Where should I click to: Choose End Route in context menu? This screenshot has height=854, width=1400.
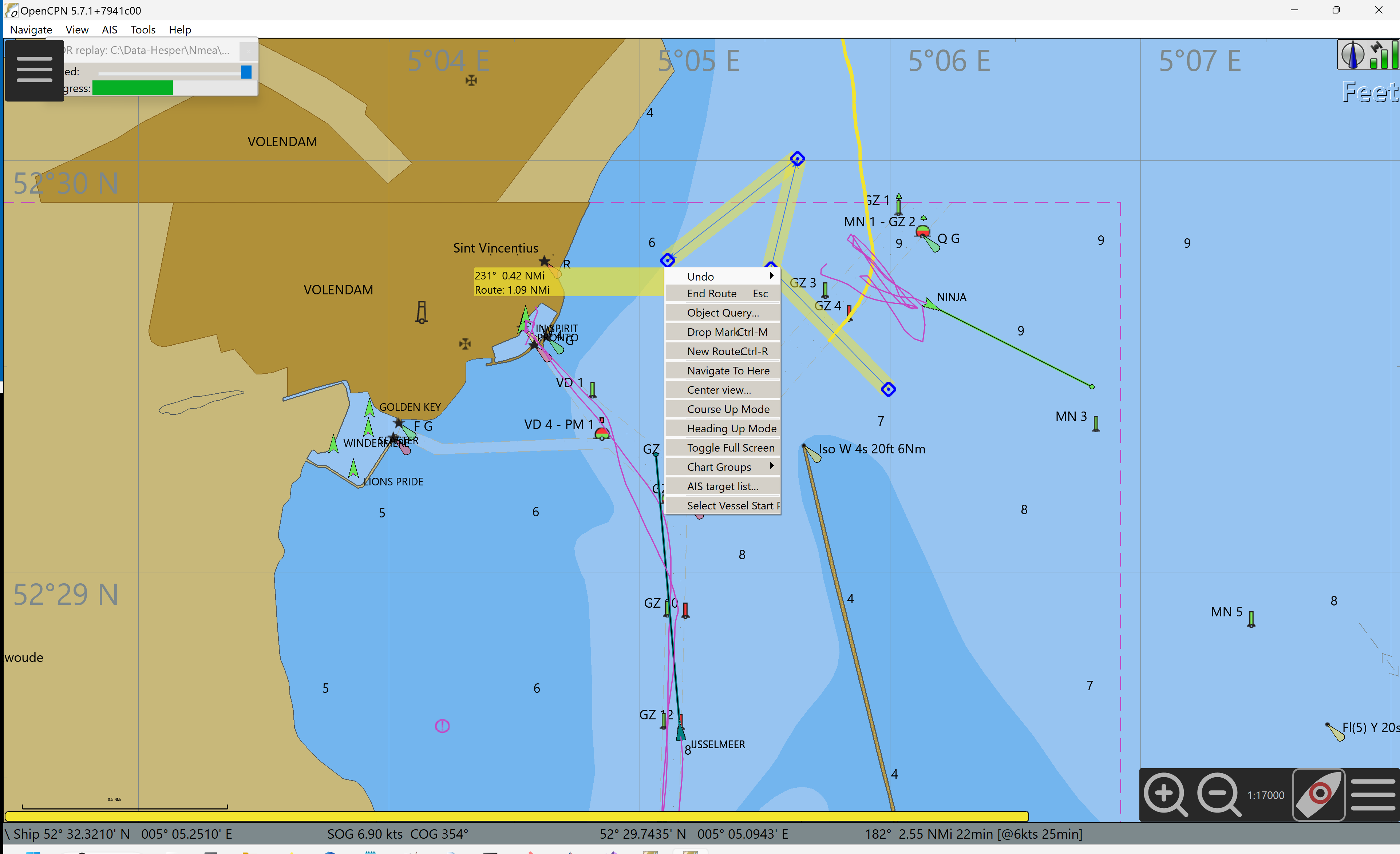point(722,293)
